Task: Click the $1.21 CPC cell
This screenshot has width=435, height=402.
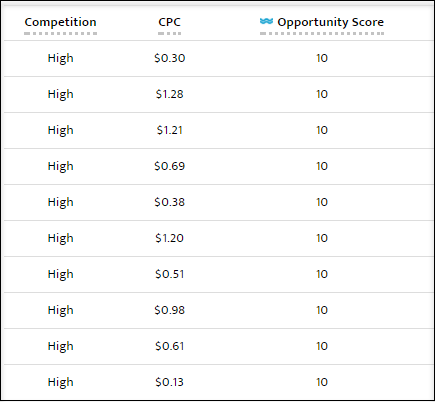Action: coord(169,130)
